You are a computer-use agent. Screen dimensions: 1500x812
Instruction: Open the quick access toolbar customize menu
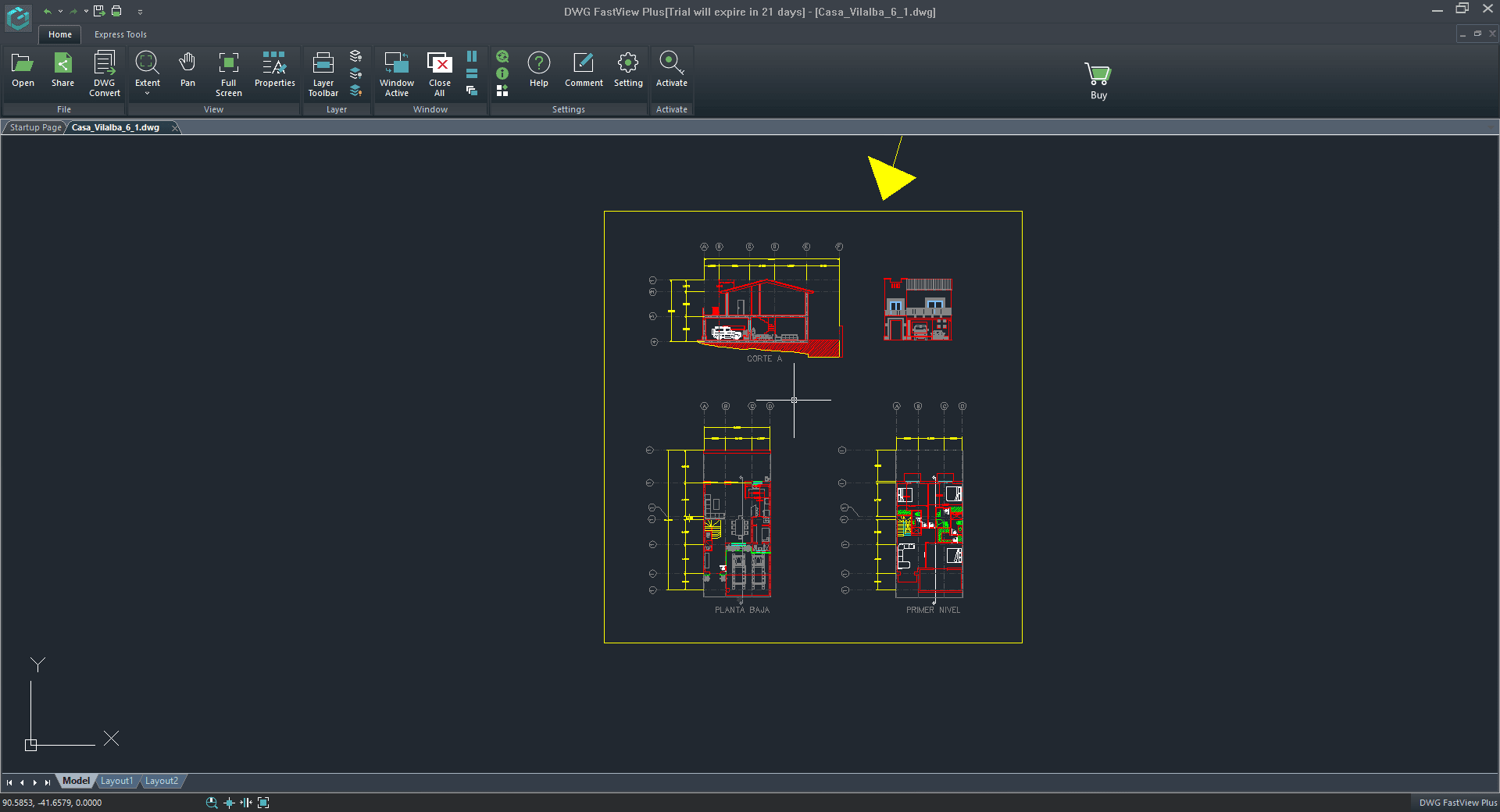click(x=140, y=12)
